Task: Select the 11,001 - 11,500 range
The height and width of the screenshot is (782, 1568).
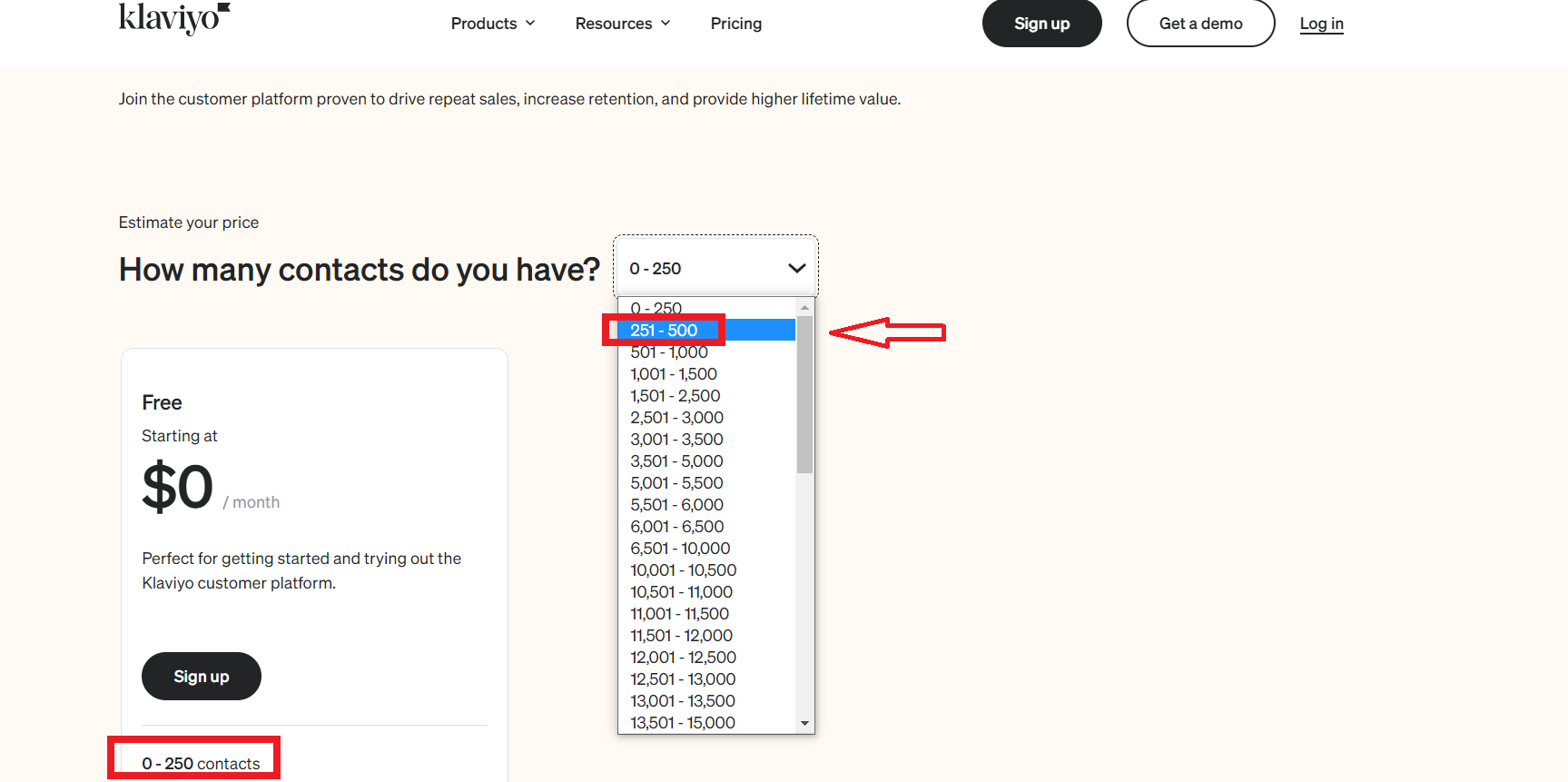Action: point(706,614)
